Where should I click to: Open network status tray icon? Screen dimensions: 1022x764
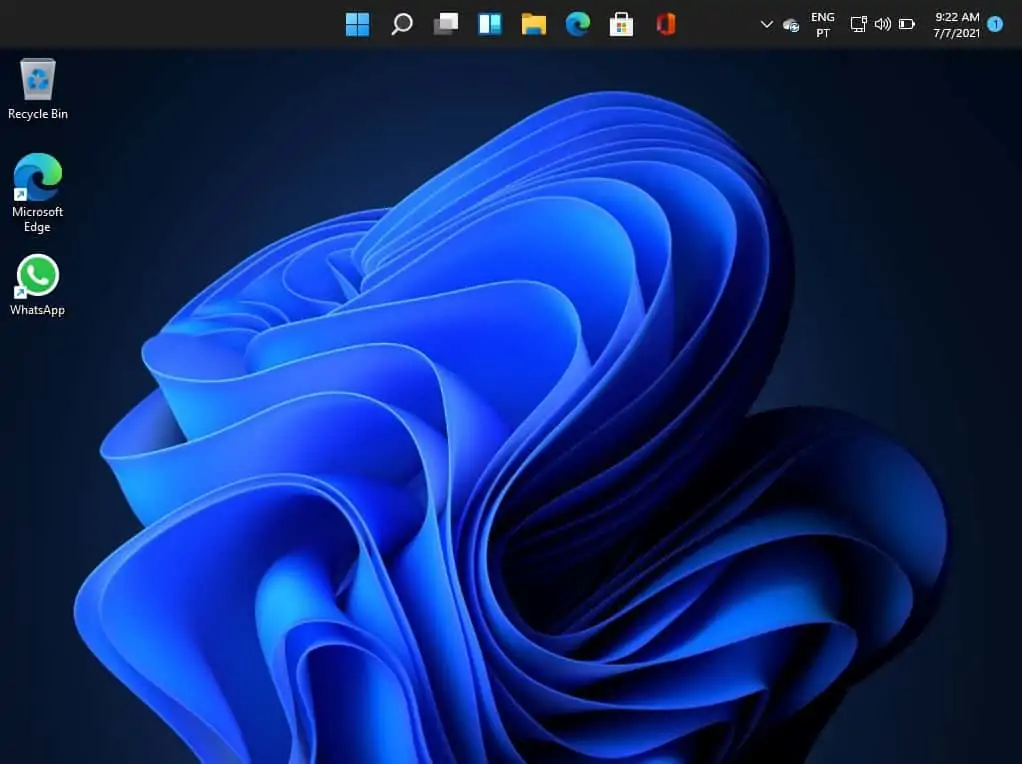[858, 25]
